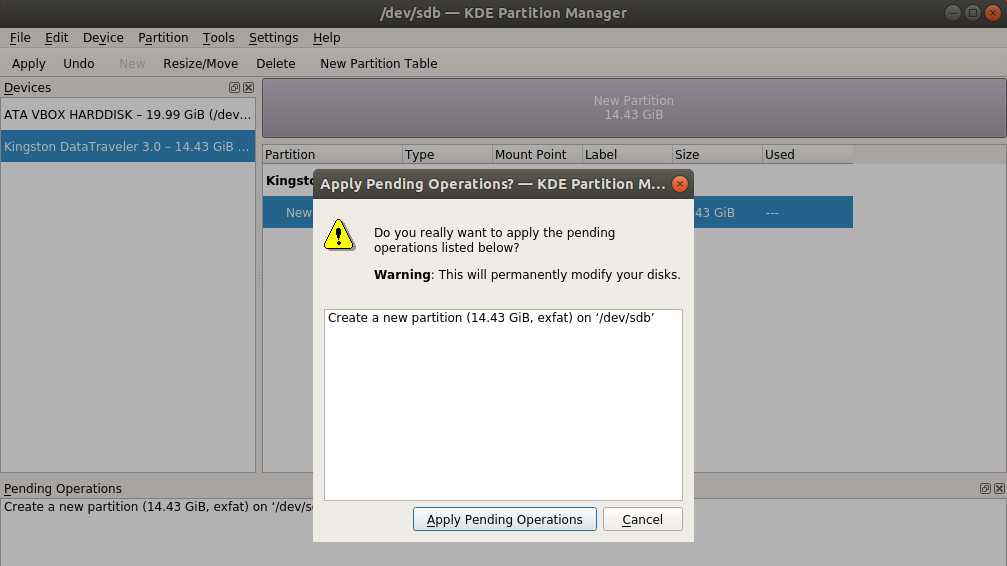Open the Device menu
Screen dimensions: 1007x566
click(103, 38)
